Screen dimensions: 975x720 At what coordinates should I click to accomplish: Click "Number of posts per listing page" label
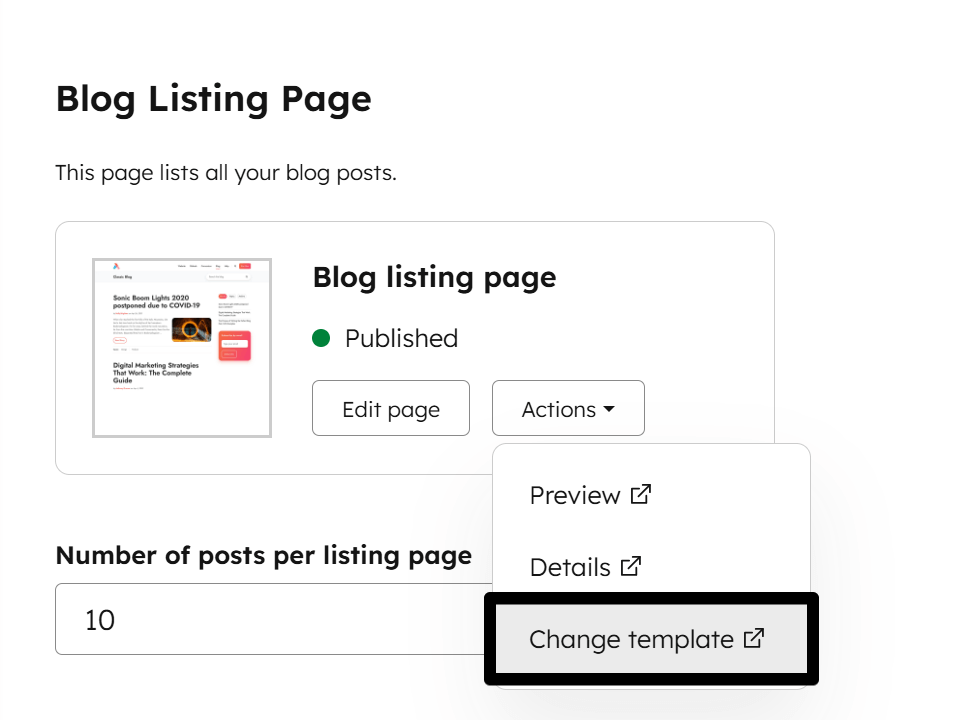(x=263, y=555)
